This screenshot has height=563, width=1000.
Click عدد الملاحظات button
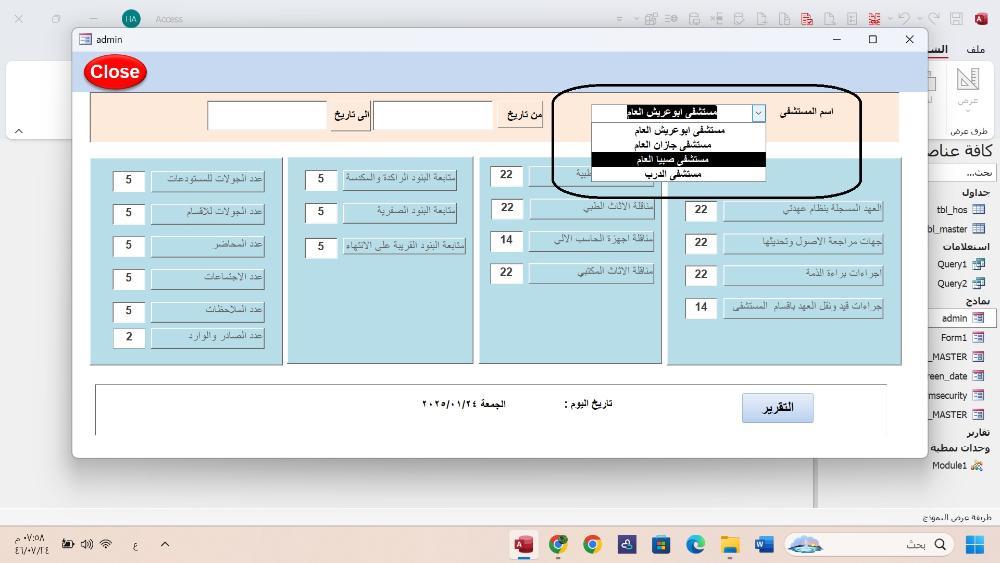(x=208, y=311)
